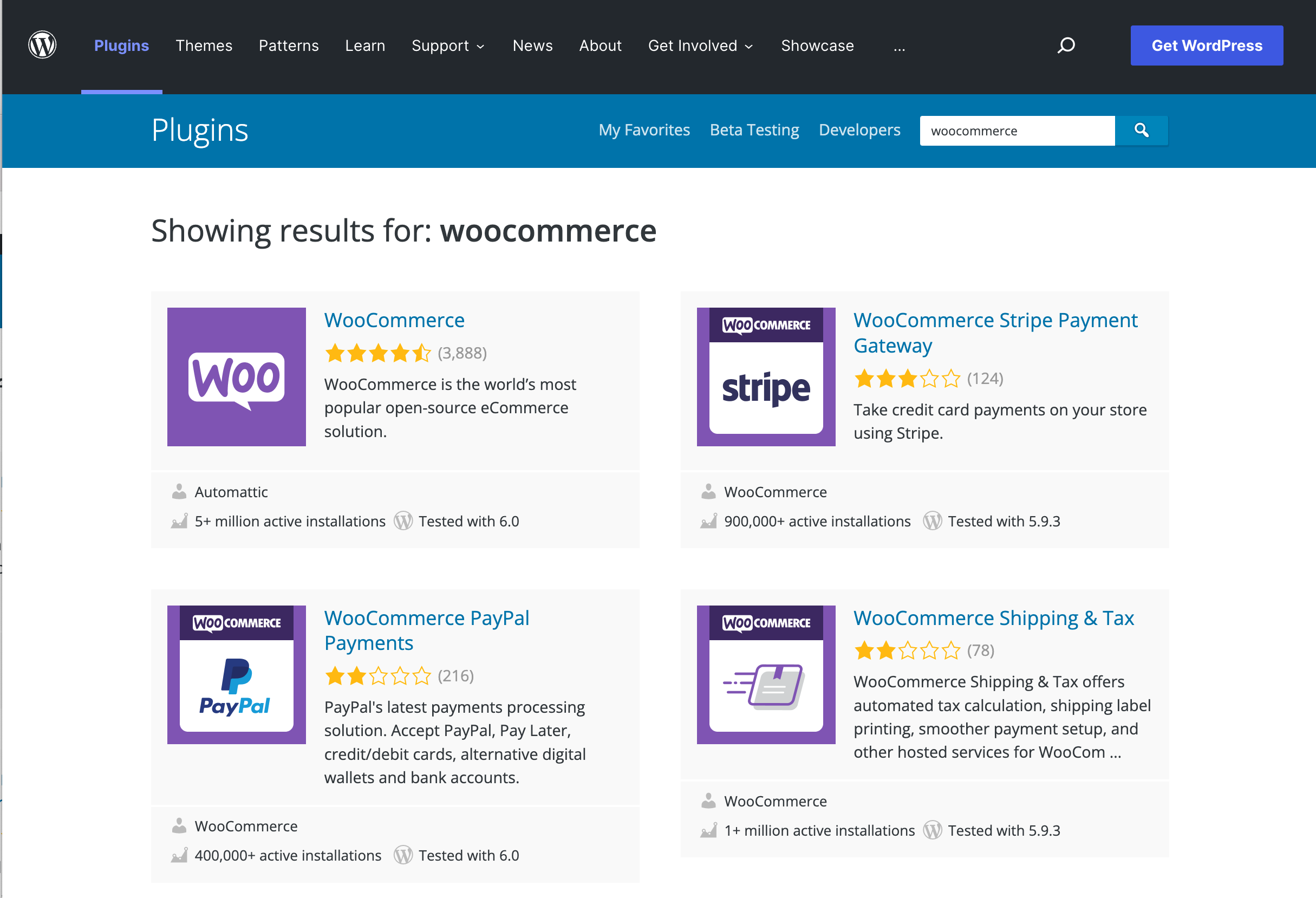Click WordPress icon in Stripe card footer
The height and width of the screenshot is (898, 1316).
[932, 521]
